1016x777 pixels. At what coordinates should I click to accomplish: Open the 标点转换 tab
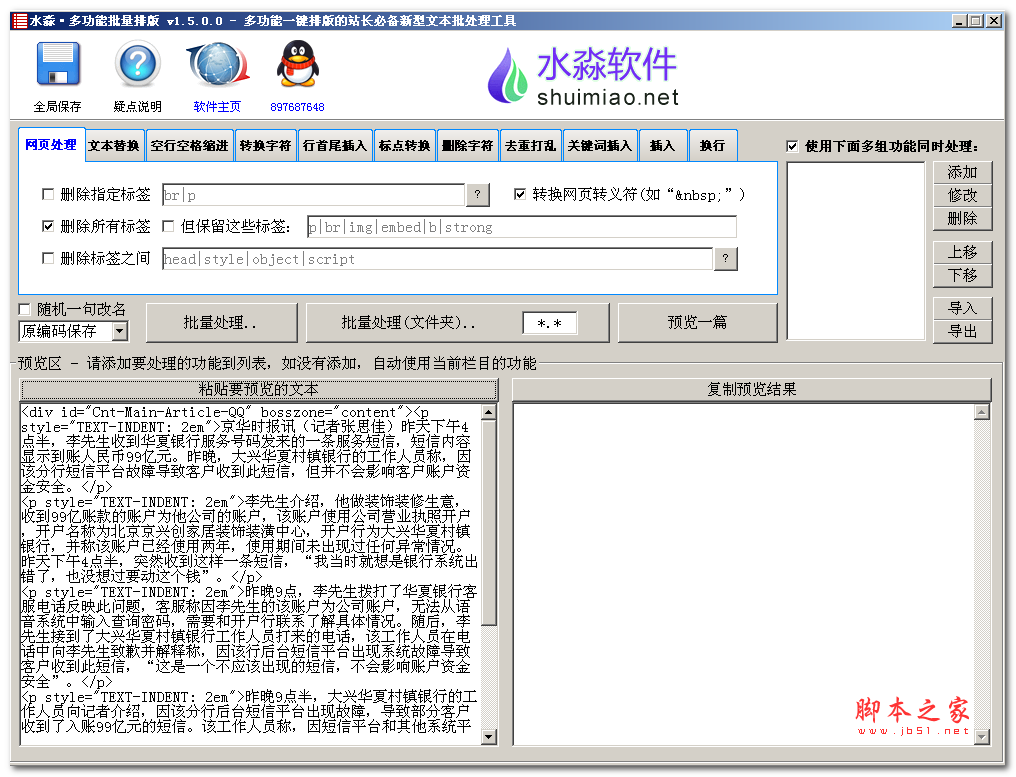[404, 145]
